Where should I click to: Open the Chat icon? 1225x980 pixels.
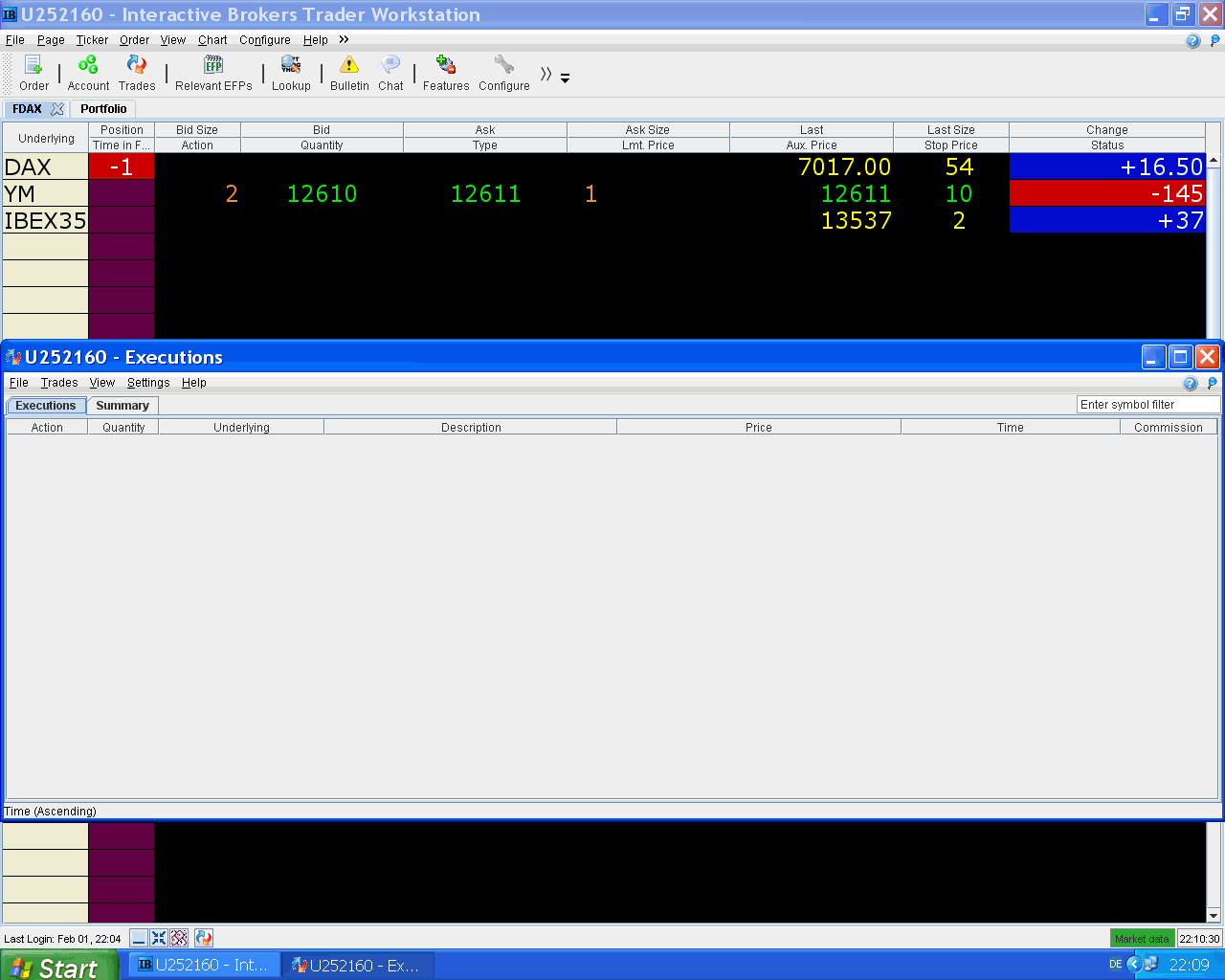click(x=390, y=73)
